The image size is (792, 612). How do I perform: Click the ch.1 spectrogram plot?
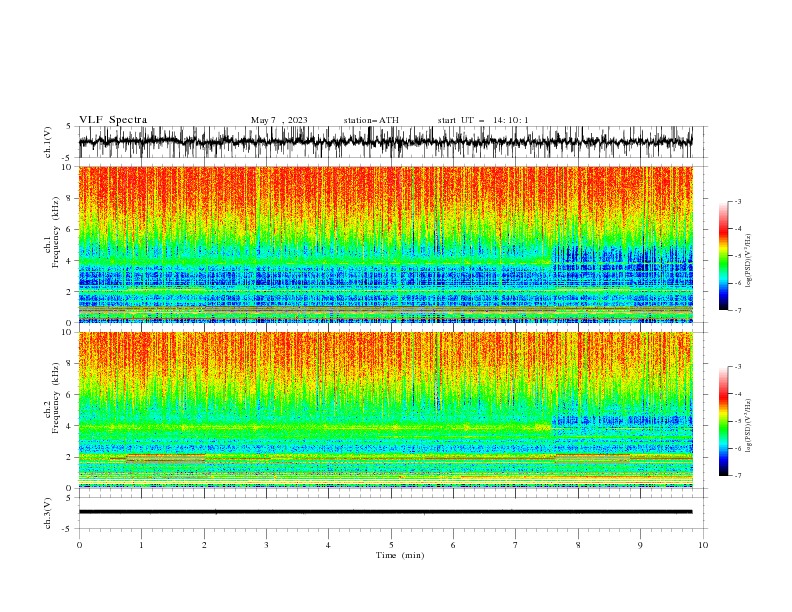tap(385, 244)
